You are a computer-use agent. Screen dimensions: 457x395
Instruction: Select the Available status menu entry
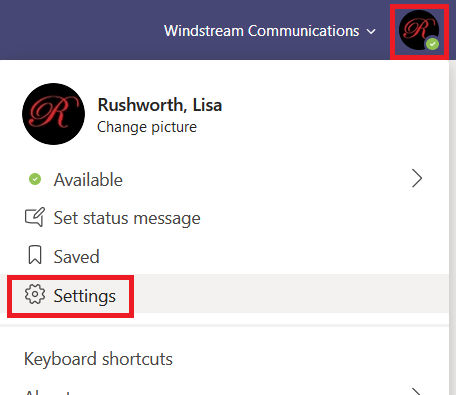click(x=224, y=179)
